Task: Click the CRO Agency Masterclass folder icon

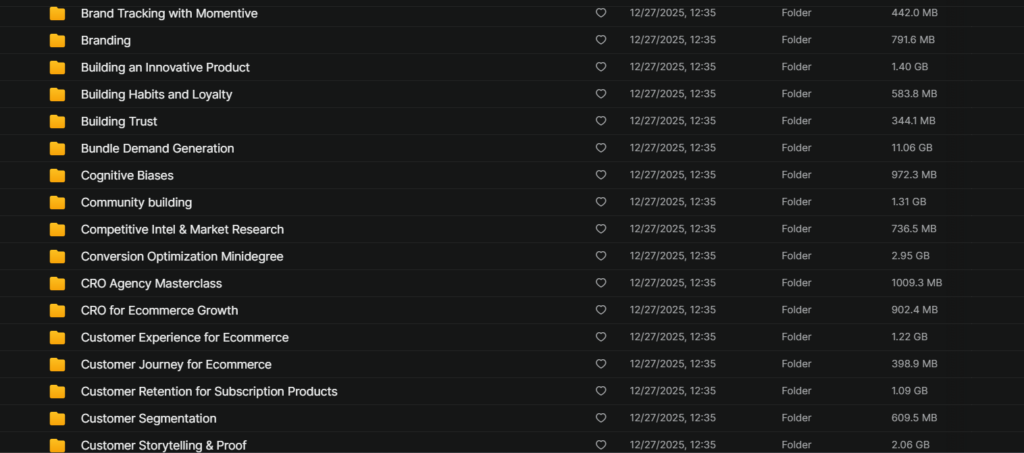Action: click(x=57, y=284)
